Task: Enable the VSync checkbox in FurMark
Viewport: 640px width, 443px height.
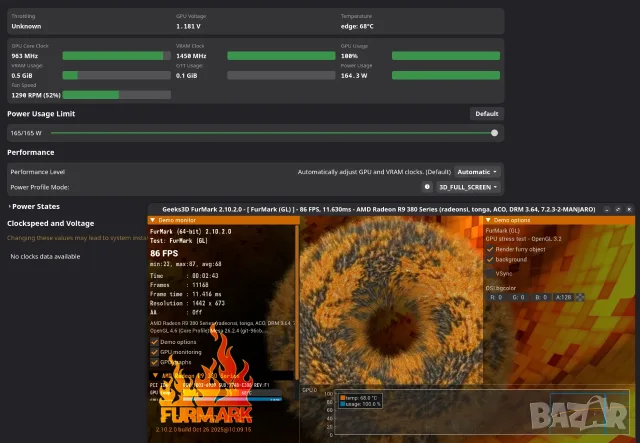Action: tap(490, 273)
